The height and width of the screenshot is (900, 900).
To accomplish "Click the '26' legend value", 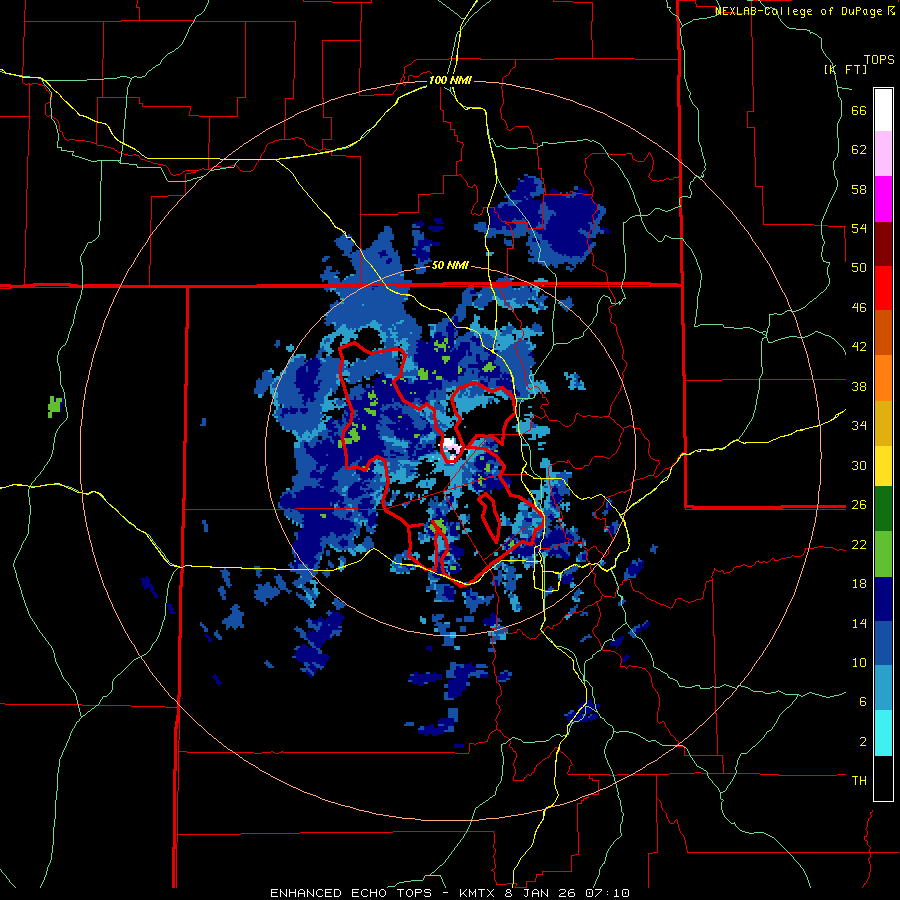I will coord(859,505).
